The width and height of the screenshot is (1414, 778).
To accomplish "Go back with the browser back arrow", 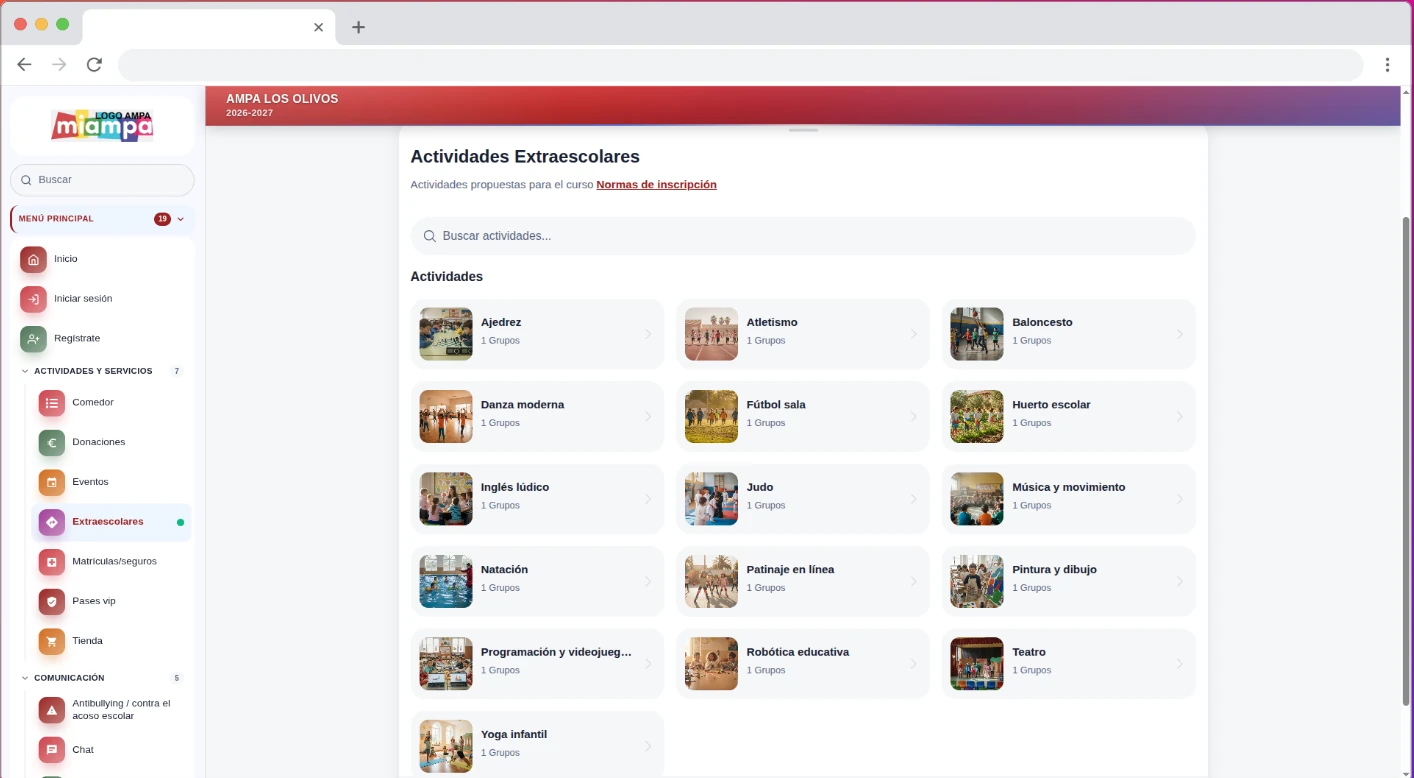I will click(x=24, y=65).
